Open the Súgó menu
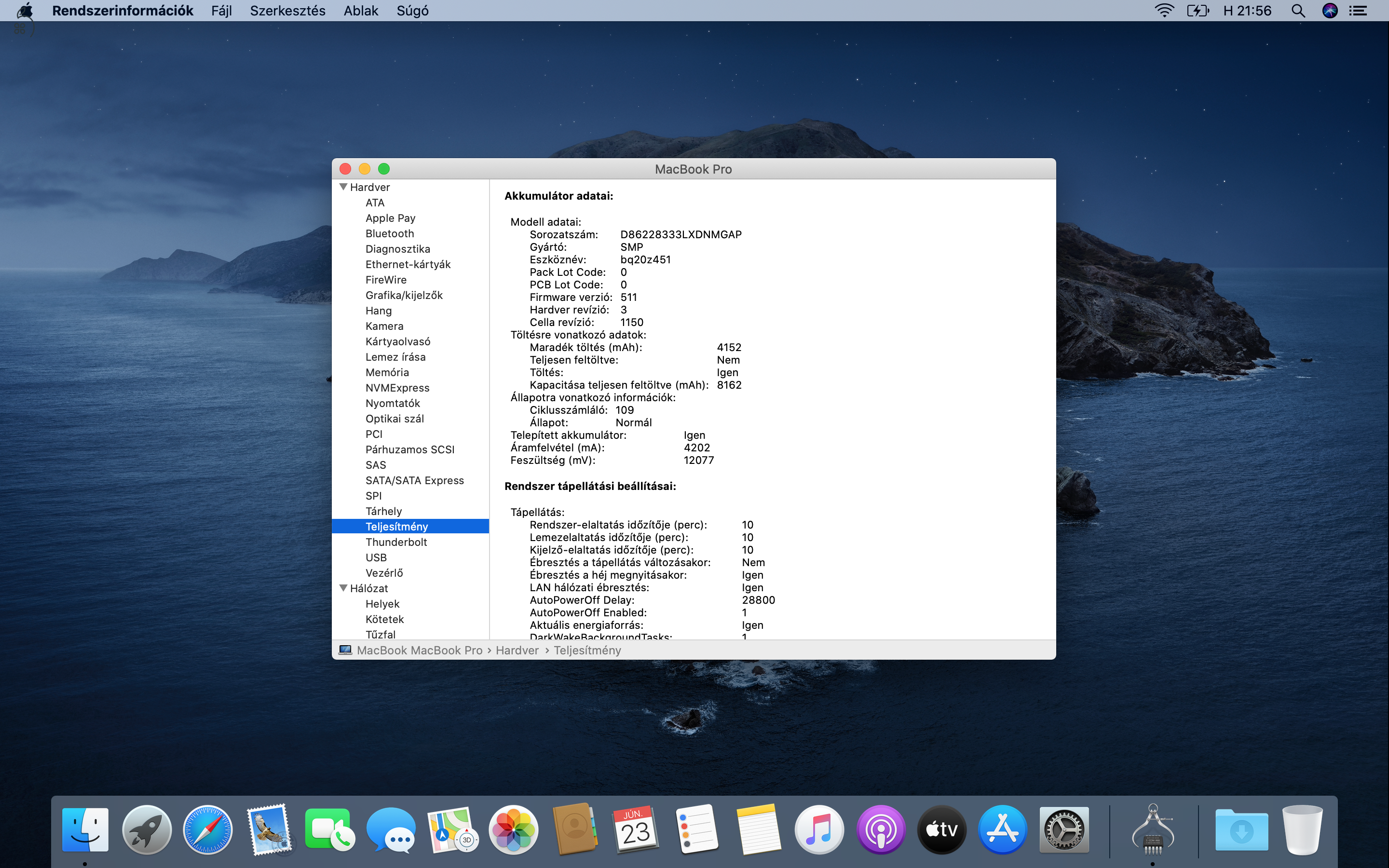Screen dimensions: 1389x868 [413, 10]
